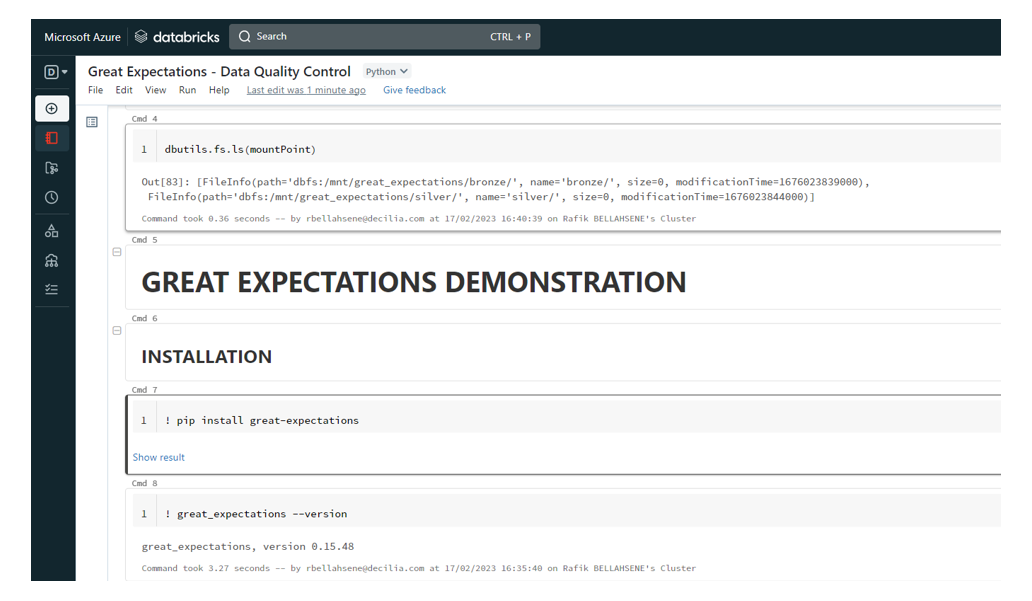Screen dimensions: 1032x601
Task: Click the Out[83] FileInfo bronze output line
Action: pyautogui.click(x=505, y=182)
